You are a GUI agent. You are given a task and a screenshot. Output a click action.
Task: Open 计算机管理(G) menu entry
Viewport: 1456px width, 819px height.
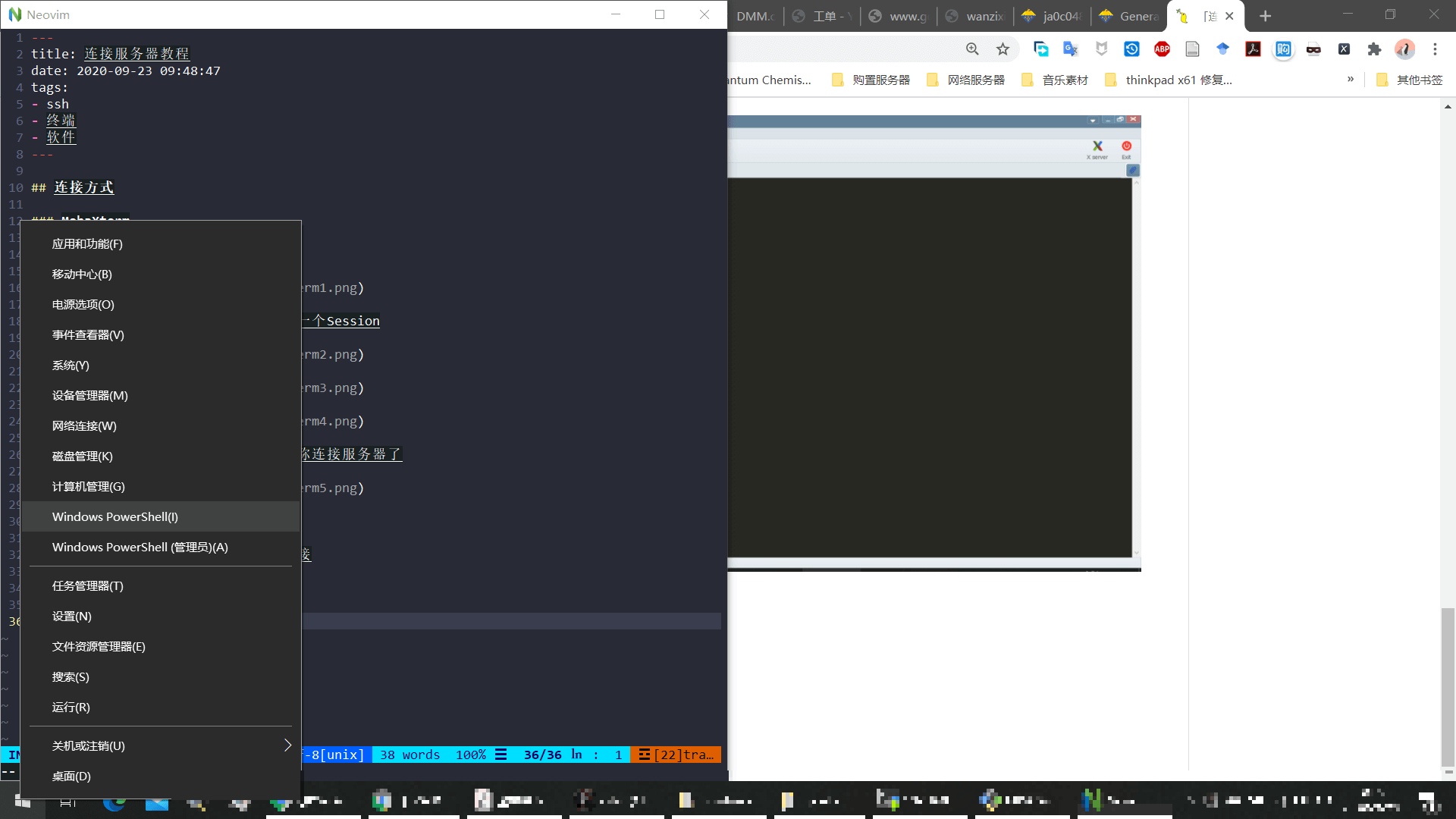(162, 486)
